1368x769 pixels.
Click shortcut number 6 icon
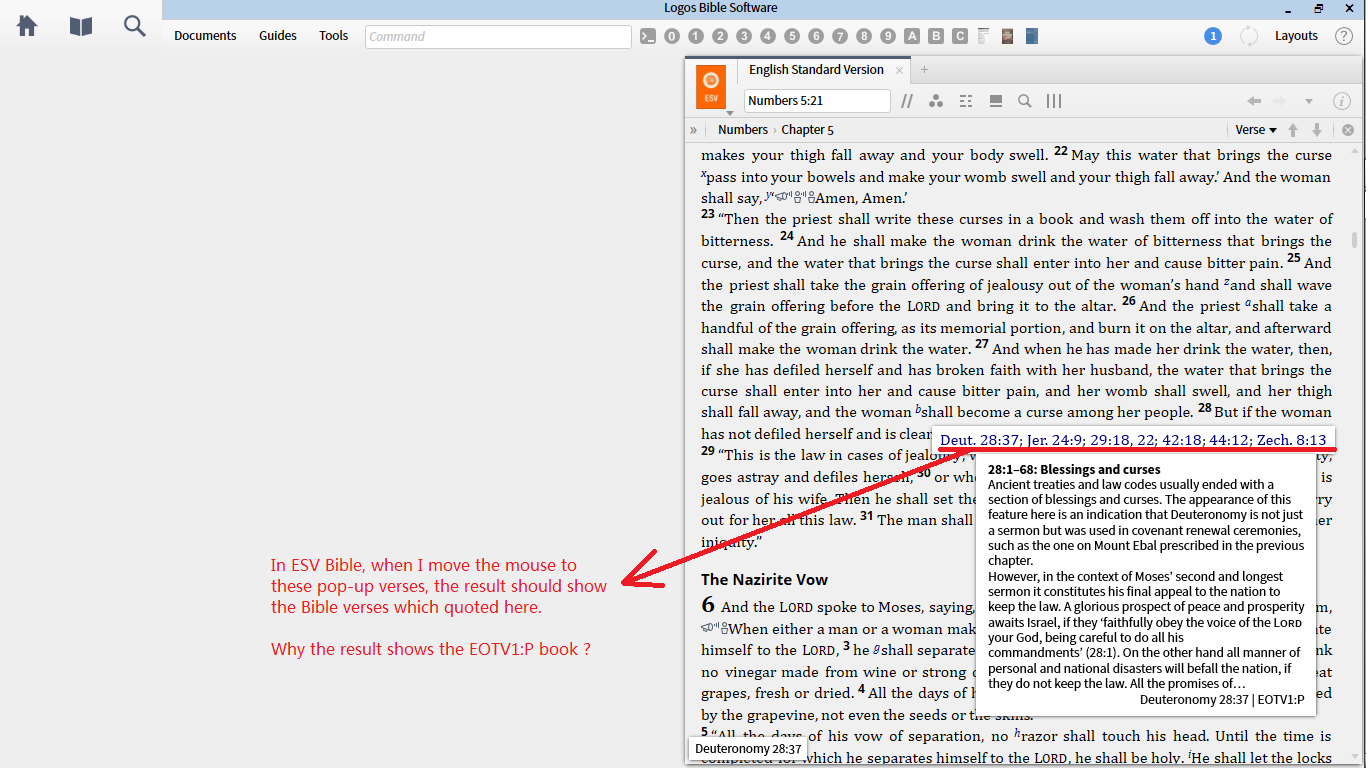[816, 36]
